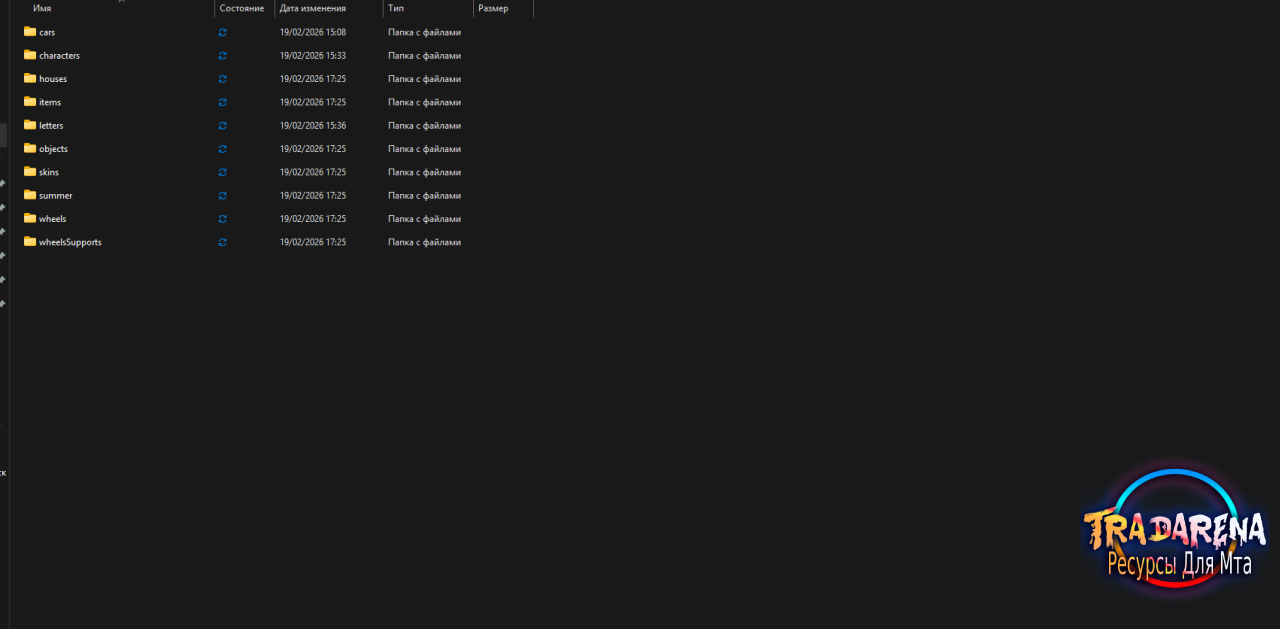1280x629 pixels.
Task: Select the wheels folder name
Action: [53, 219]
